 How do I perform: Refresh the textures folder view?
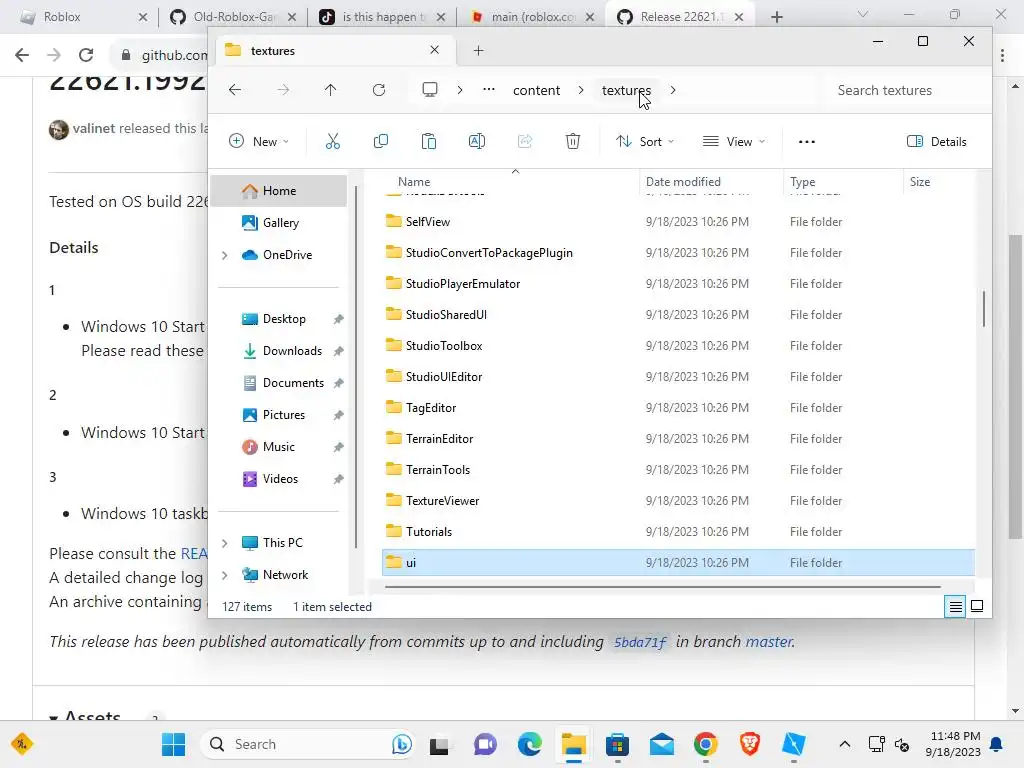tap(379, 90)
